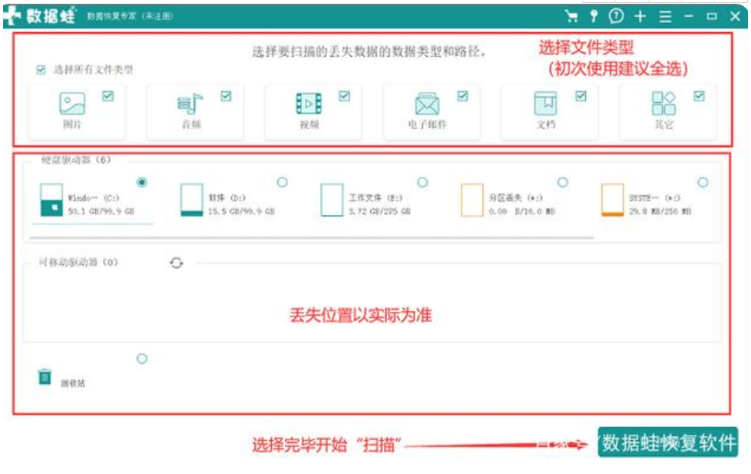Click the 数据蛙 logo icon
Screen dimensions: 751x474
click(x=12, y=16)
